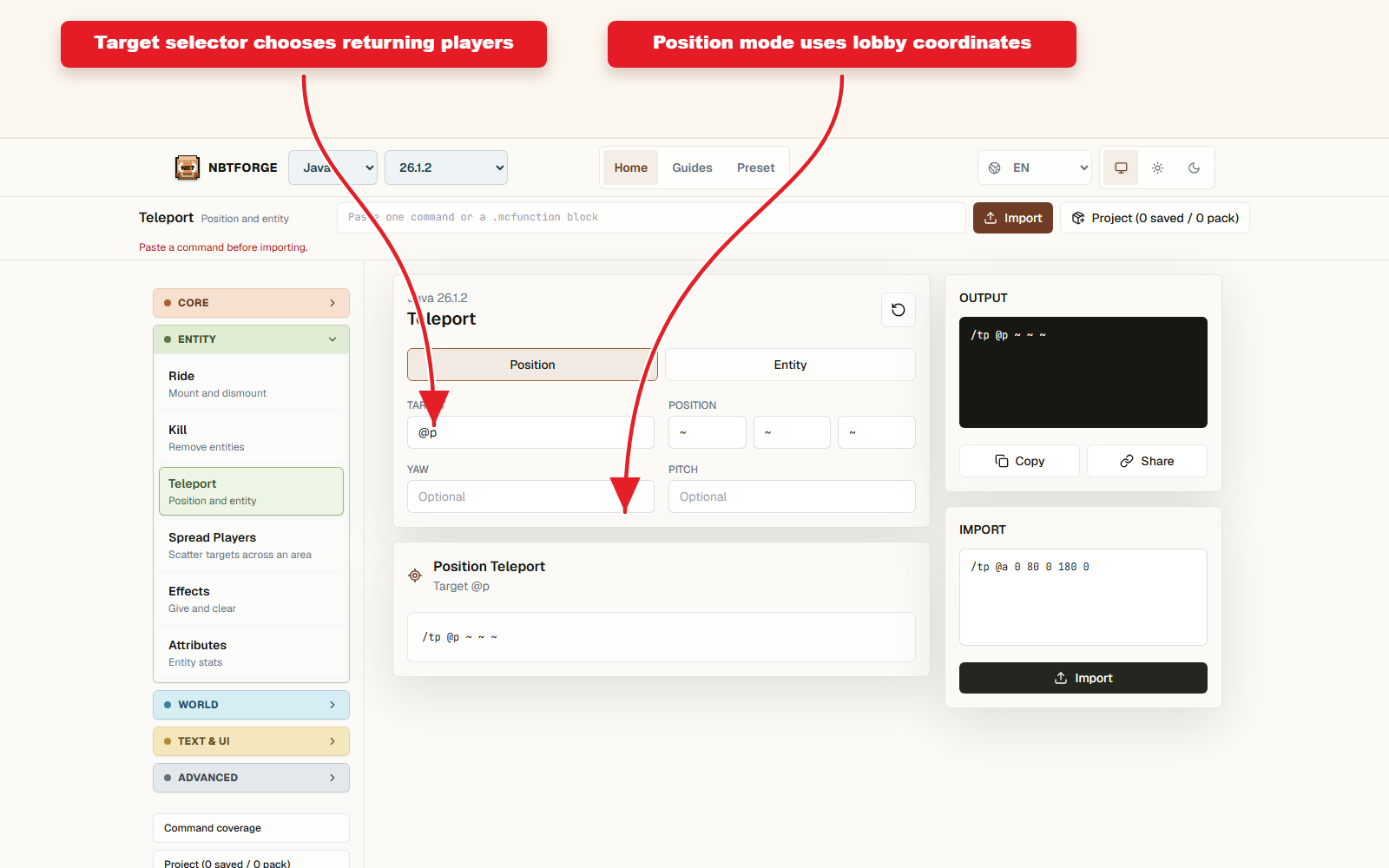Screen dimensions: 1389x868
Task: Expand the WORLD category
Action: click(251, 705)
